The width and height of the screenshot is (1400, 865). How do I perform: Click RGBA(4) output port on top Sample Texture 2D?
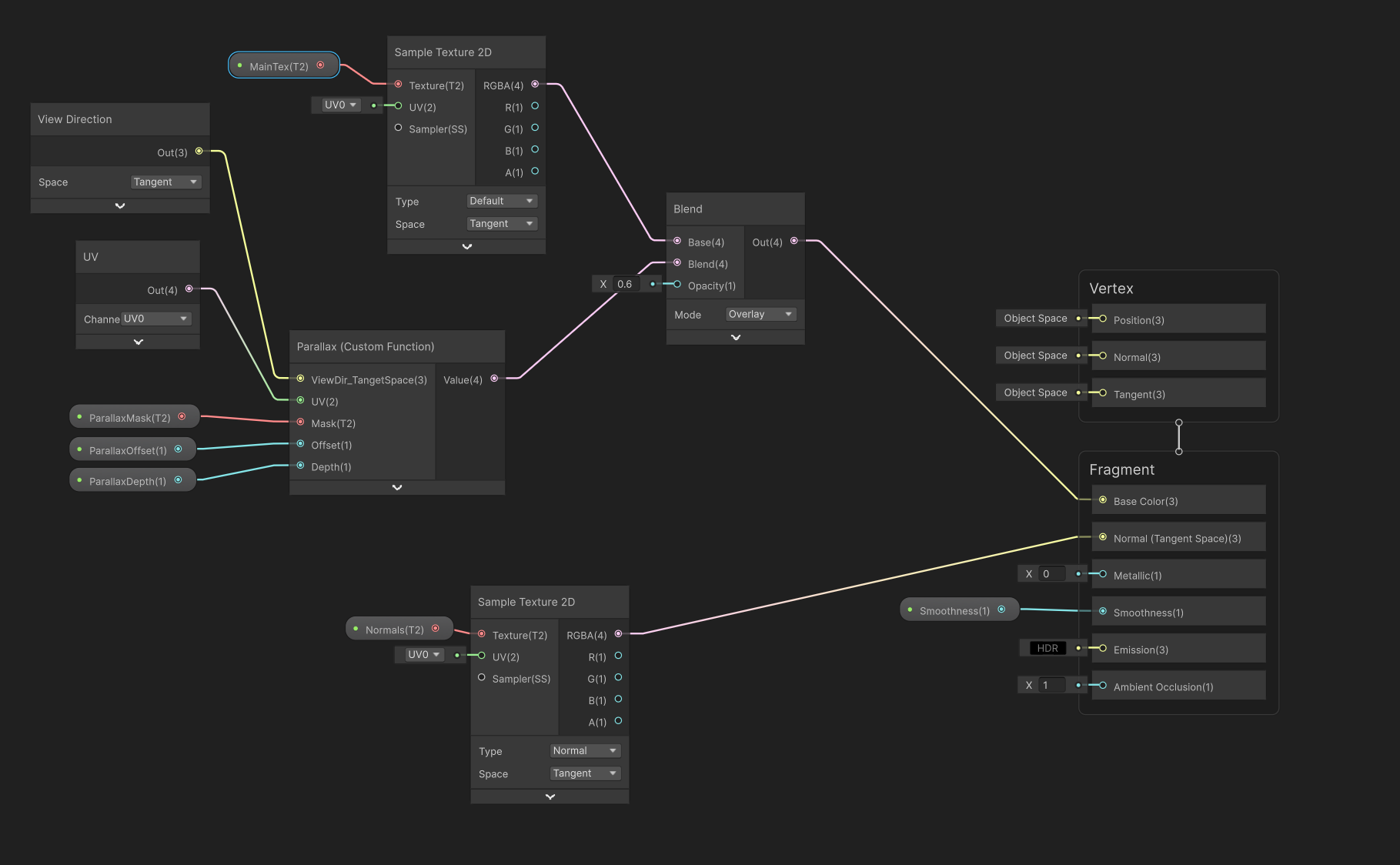(535, 84)
